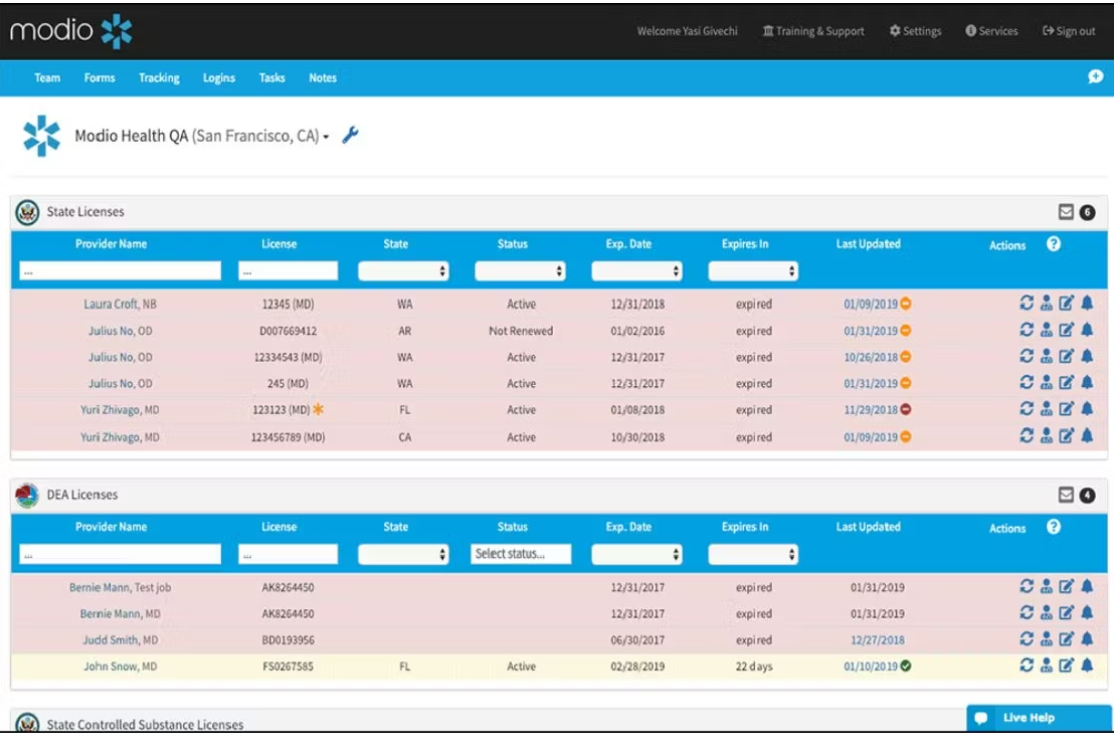Click Services in the top bar
This screenshot has width=1114, height=735.
(992, 31)
